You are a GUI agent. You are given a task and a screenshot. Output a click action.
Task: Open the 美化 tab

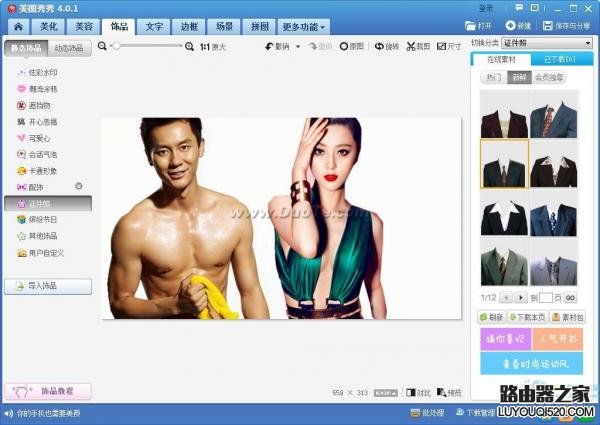[49, 27]
